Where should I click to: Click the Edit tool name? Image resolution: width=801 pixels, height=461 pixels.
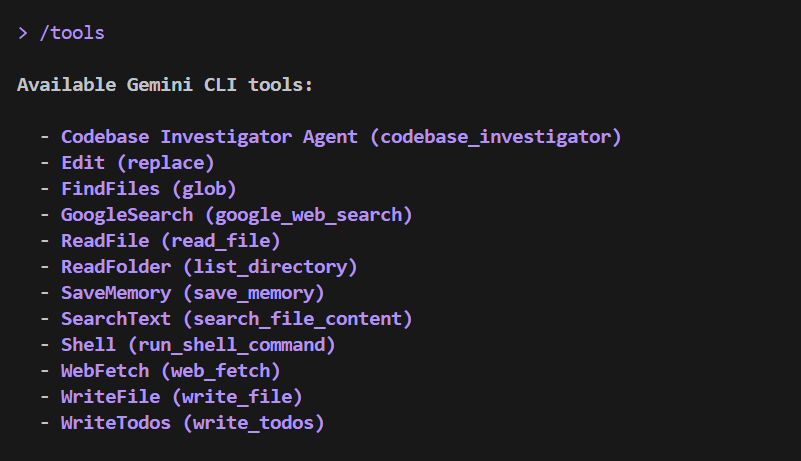coord(83,163)
